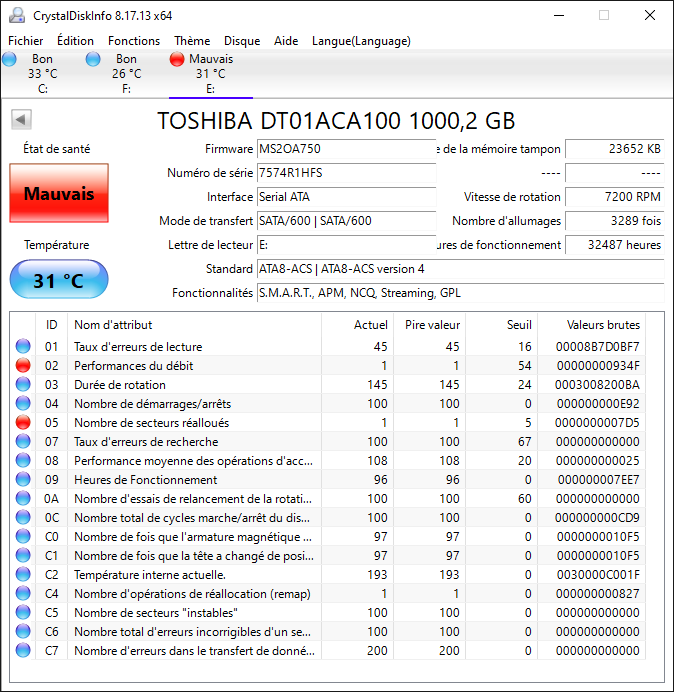Click the 31 °C temperature button

coord(59,279)
